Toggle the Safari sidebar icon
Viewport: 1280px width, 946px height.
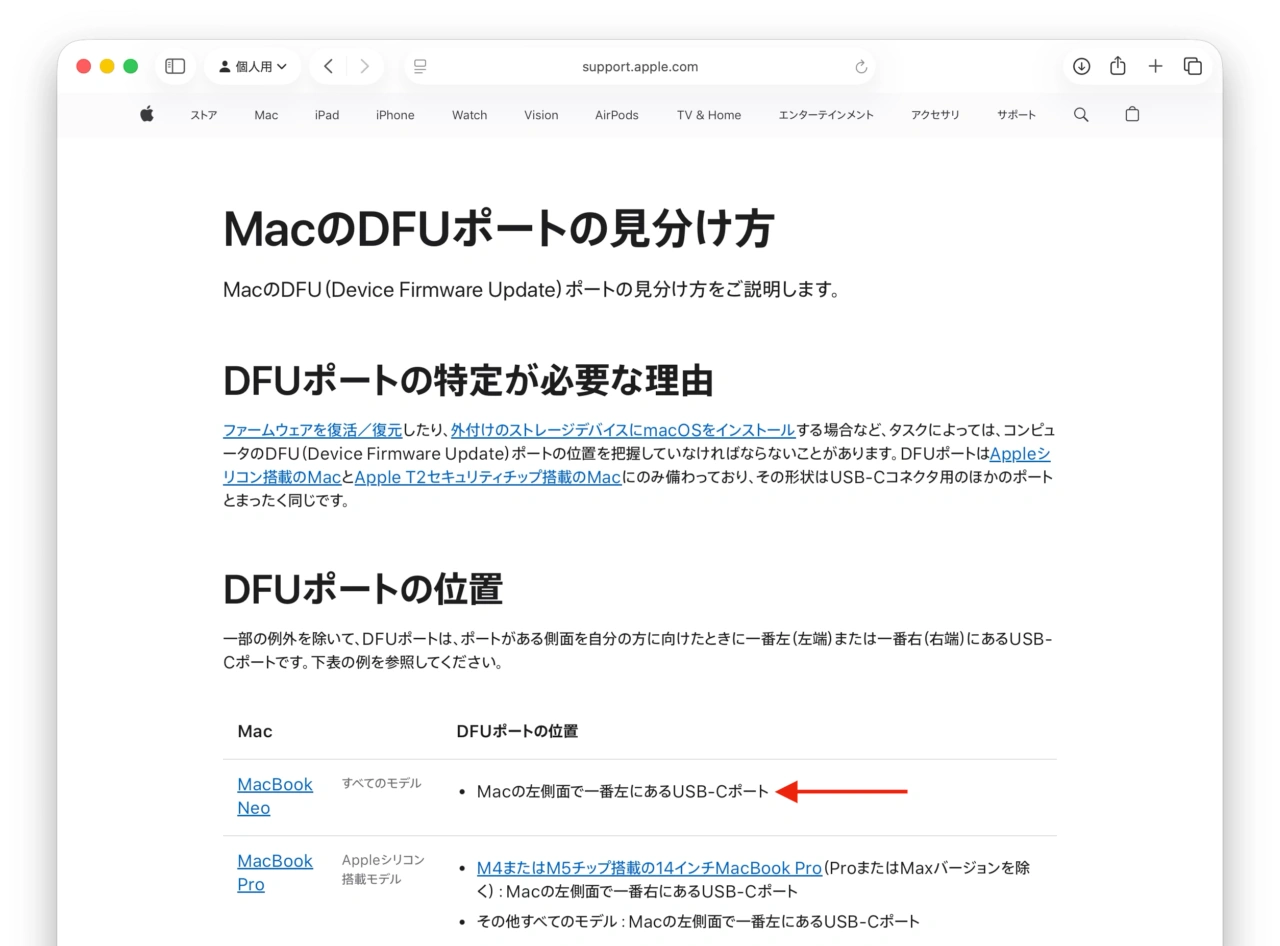175,66
